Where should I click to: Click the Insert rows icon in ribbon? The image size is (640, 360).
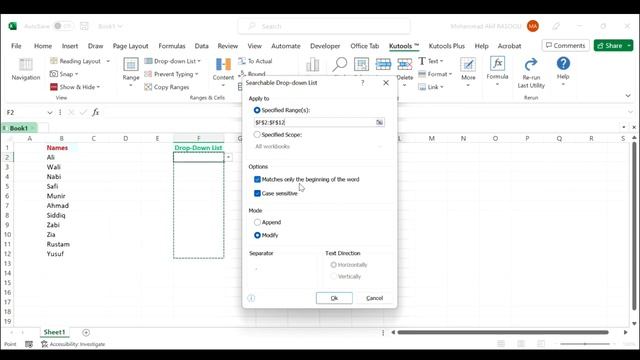[383, 64]
